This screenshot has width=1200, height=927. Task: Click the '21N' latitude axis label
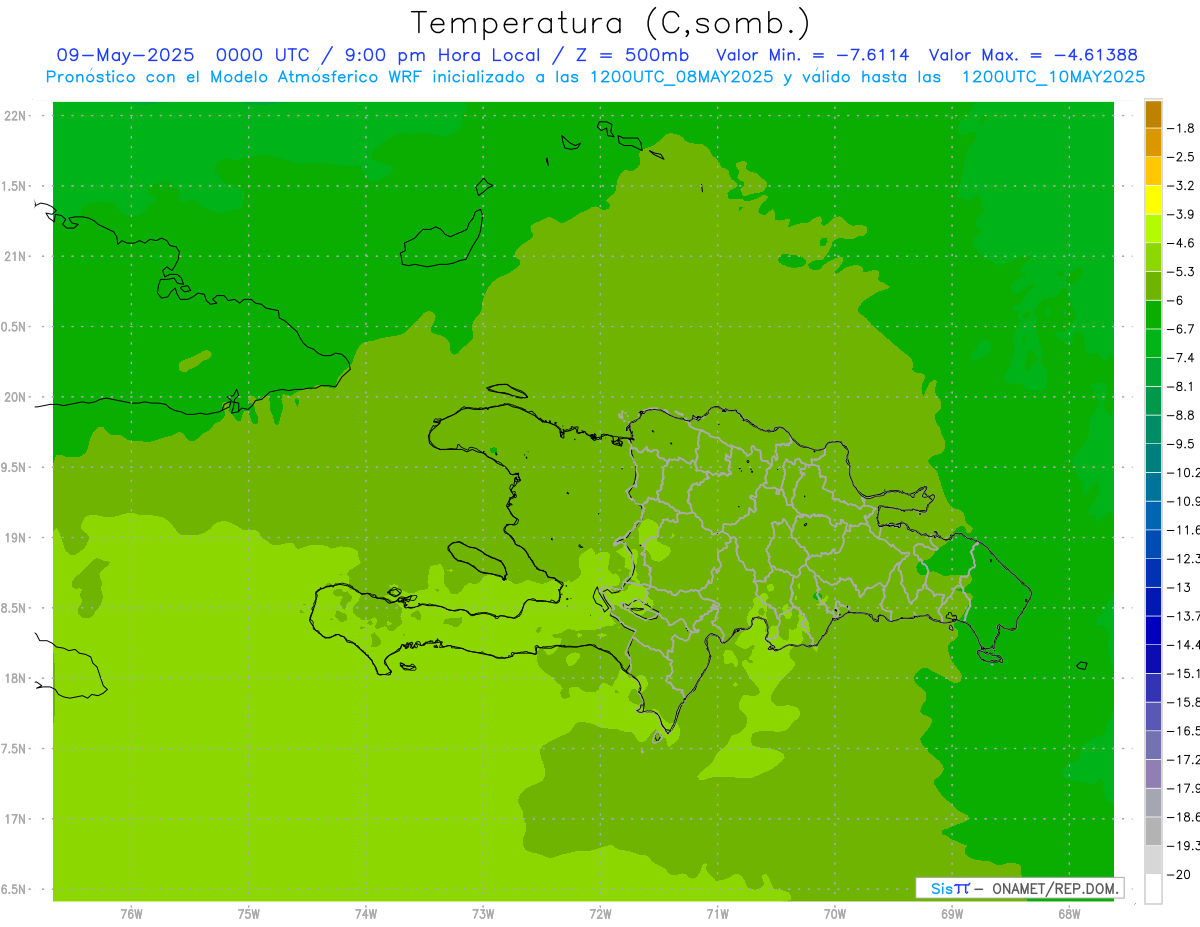point(16,257)
